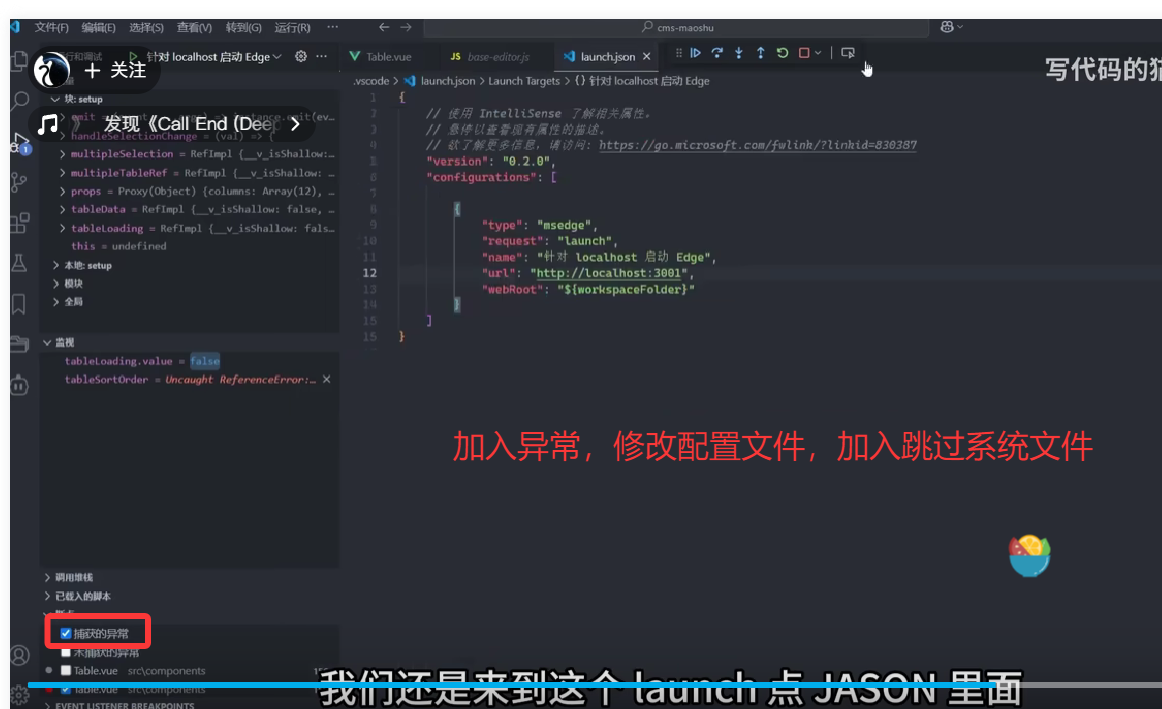Check the 未捕获的异常 breakpoint checkbox
The image size is (1162, 709).
click(x=66, y=652)
